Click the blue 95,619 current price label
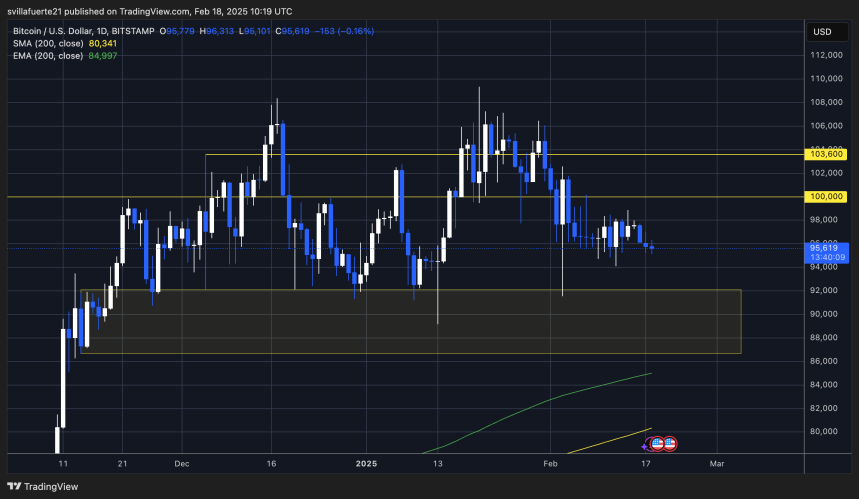The image size is (859, 499). click(x=829, y=249)
